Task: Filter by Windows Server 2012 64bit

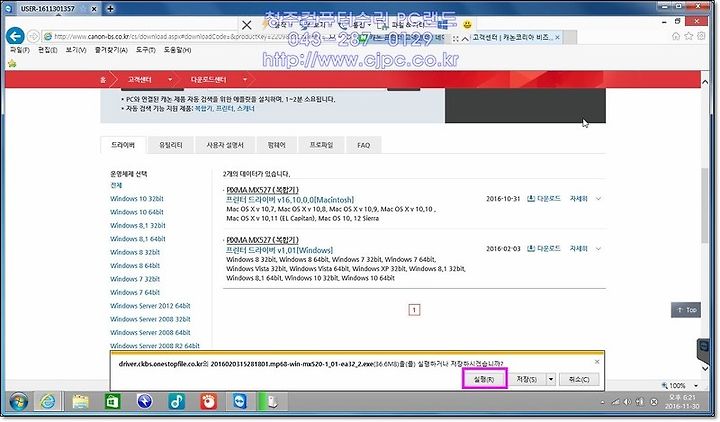Action: 150,306
